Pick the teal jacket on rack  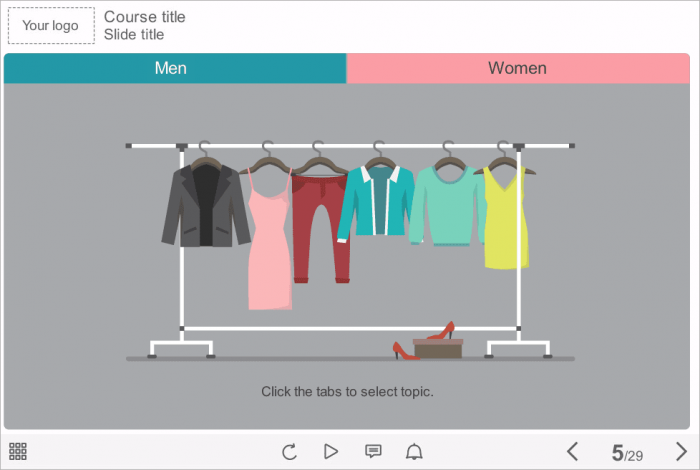click(x=376, y=202)
